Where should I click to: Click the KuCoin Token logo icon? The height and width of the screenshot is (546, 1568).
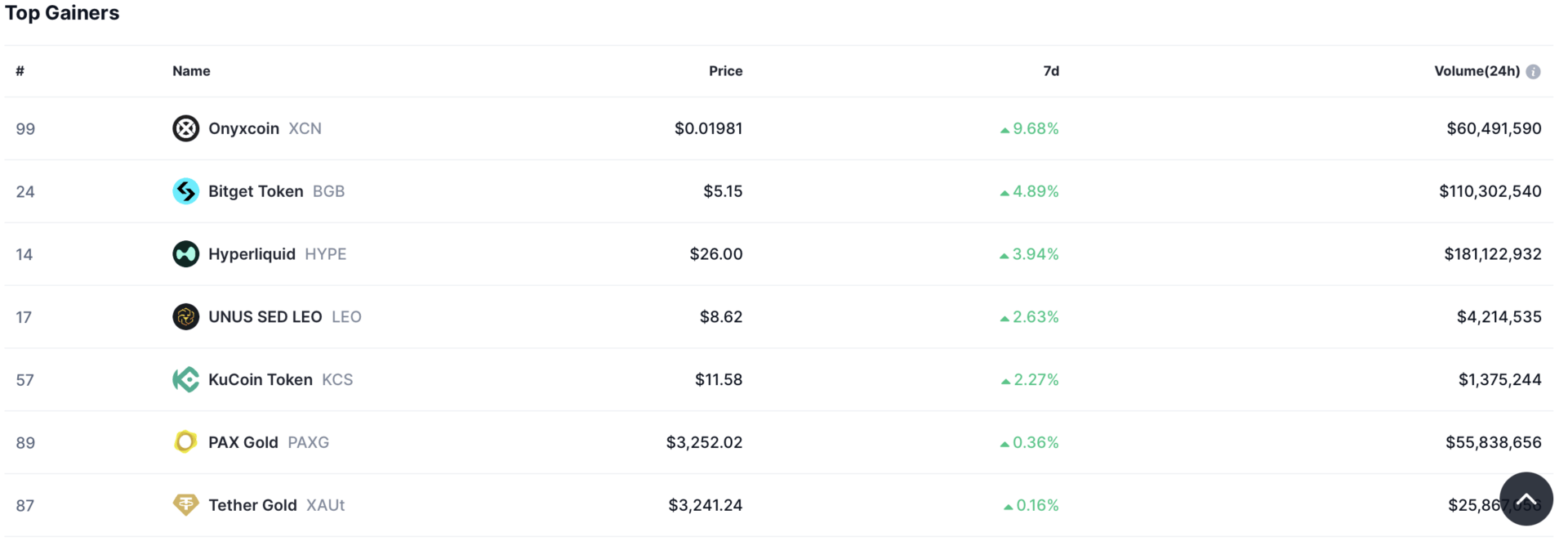pos(185,379)
